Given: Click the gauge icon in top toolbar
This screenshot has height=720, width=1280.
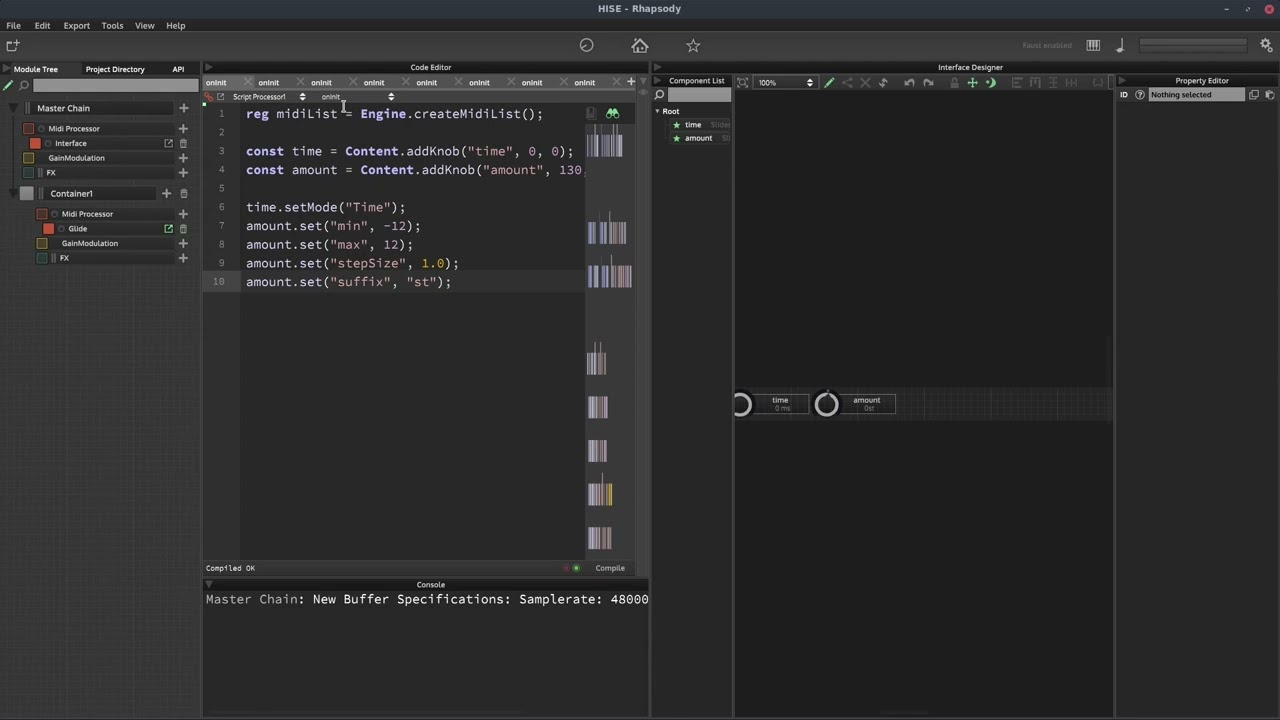Looking at the screenshot, I should (x=587, y=45).
